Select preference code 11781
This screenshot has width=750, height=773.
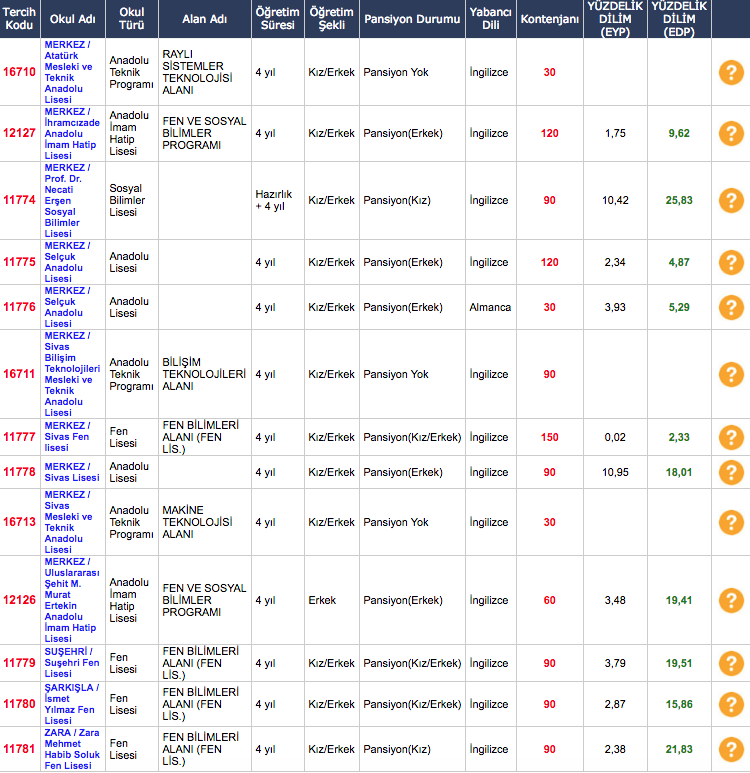click(20, 749)
